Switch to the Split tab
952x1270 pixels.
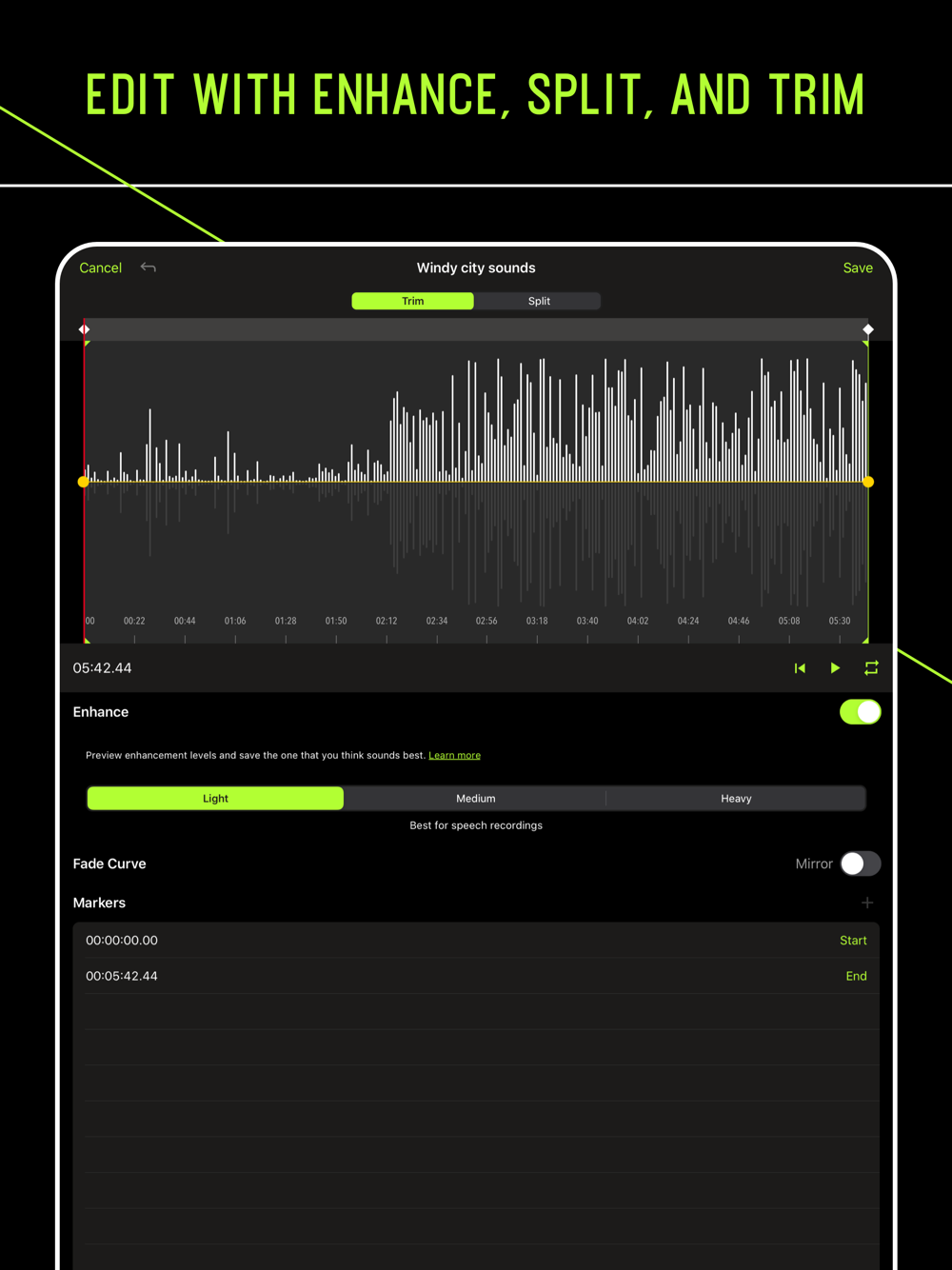[x=539, y=301]
